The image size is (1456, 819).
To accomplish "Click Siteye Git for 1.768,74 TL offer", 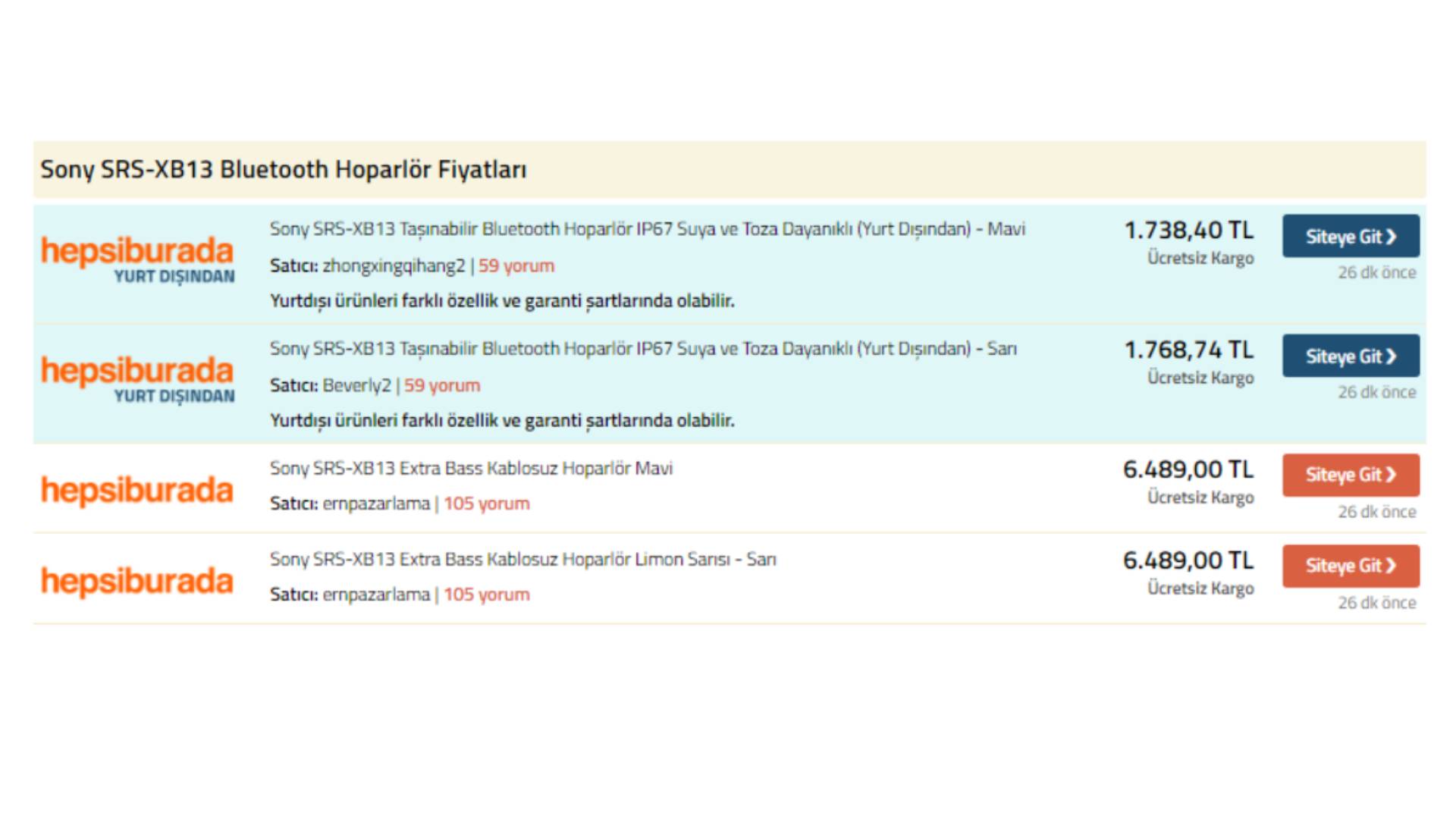I will pos(1351,356).
